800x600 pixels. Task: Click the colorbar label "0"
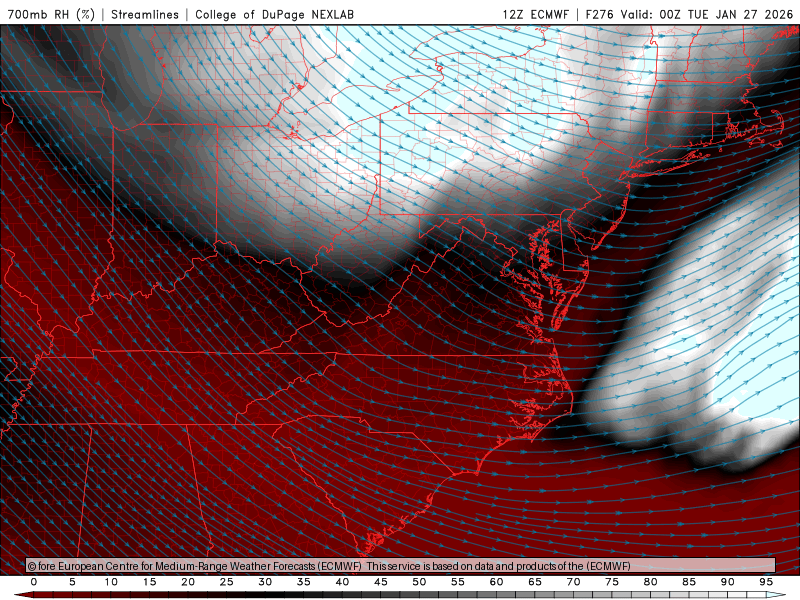(34, 582)
